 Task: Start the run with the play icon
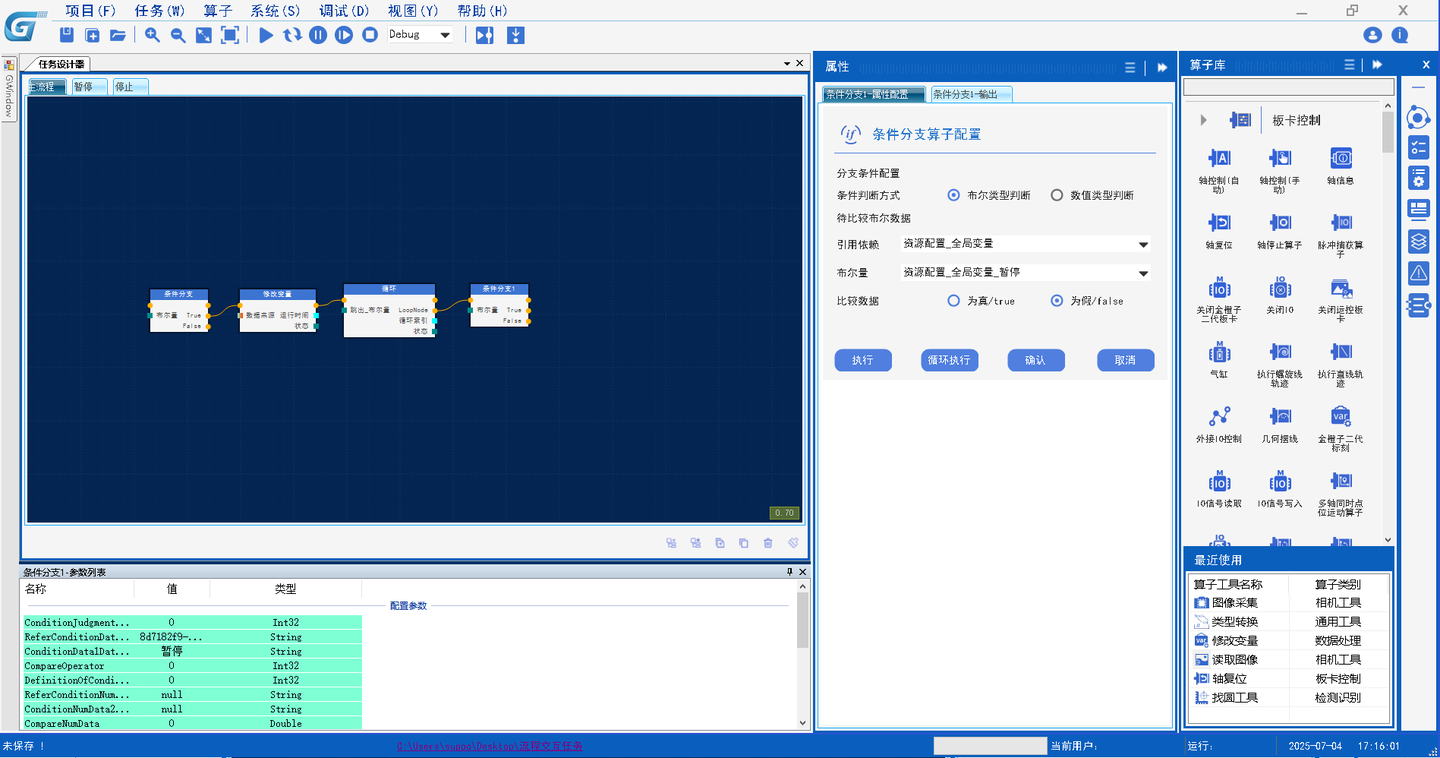coord(266,35)
